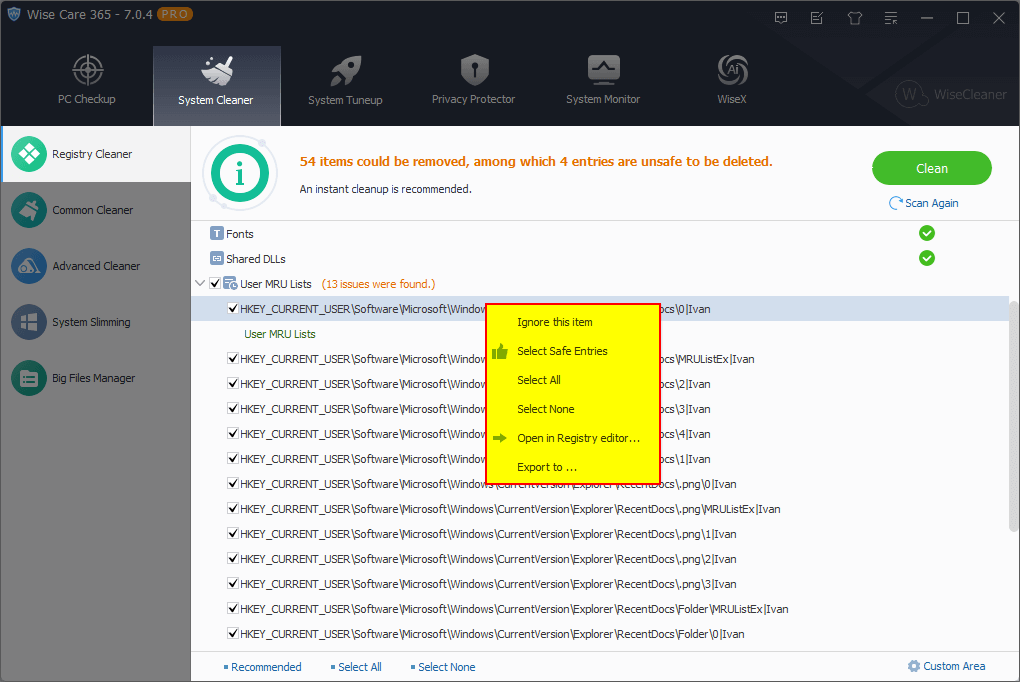The image size is (1020, 682).
Task: Click the Custom Area gear icon
Action: pos(914,666)
